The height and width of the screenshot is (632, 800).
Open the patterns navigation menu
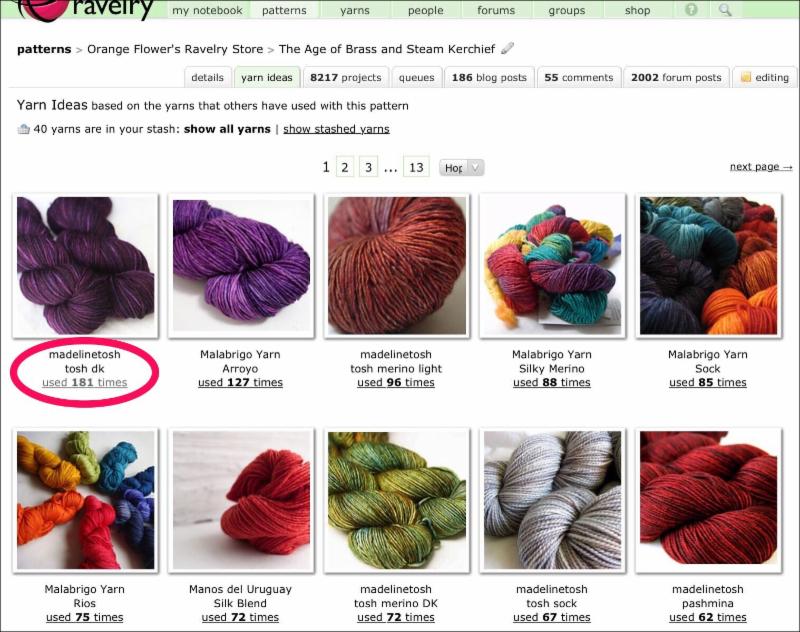click(x=284, y=10)
